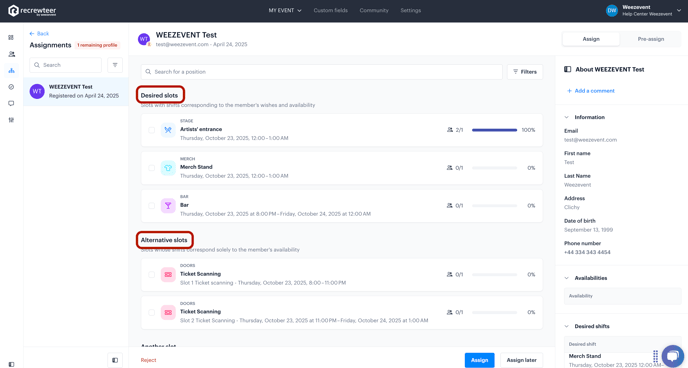
Task: Click the Assign later button
Action: pos(522,360)
